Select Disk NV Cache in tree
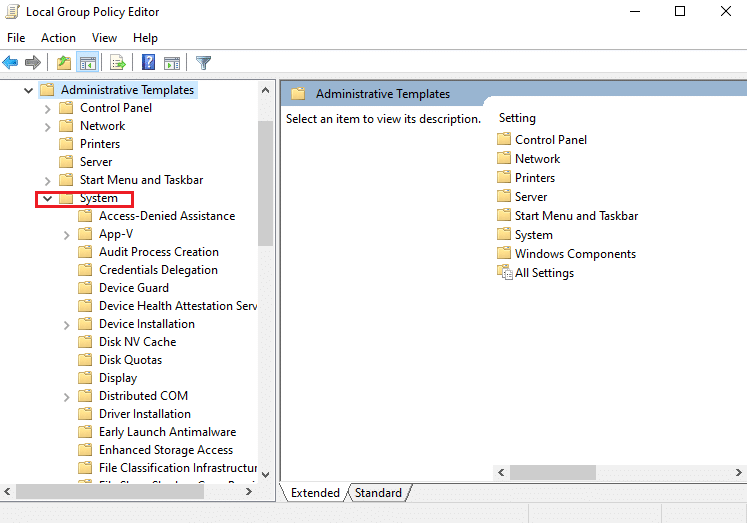 pos(137,342)
